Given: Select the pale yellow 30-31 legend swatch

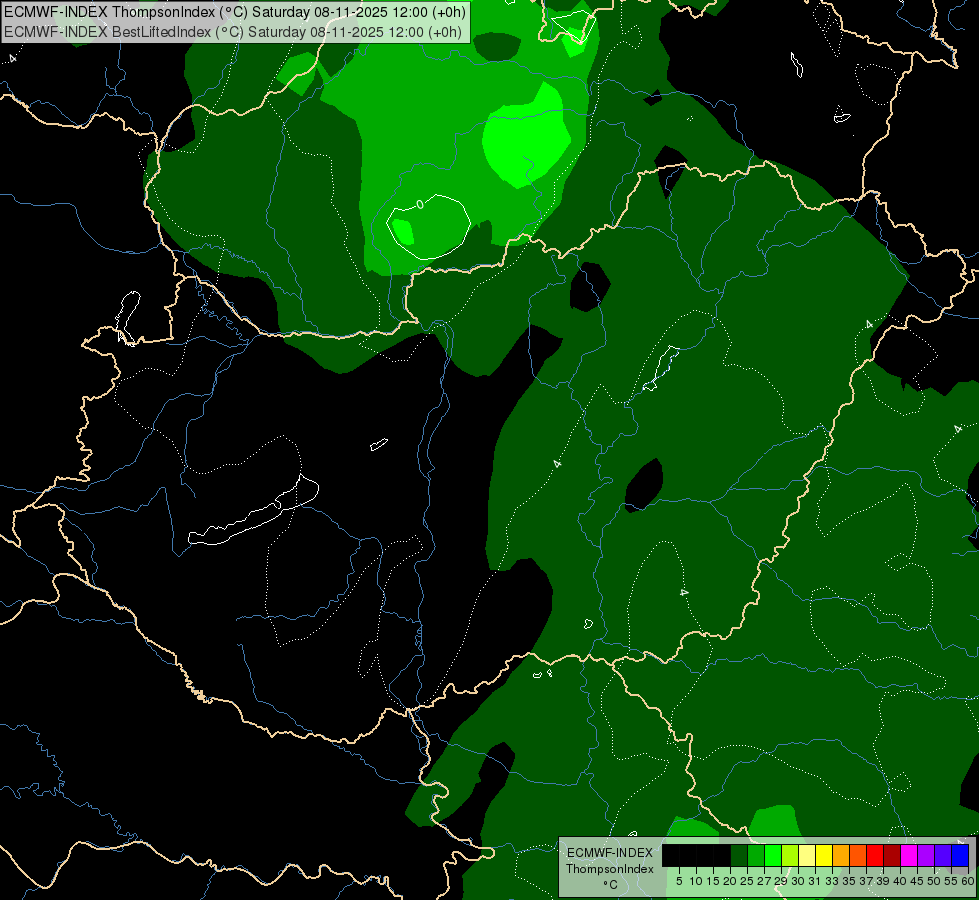Looking at the screenshot, I should [807, 855].
